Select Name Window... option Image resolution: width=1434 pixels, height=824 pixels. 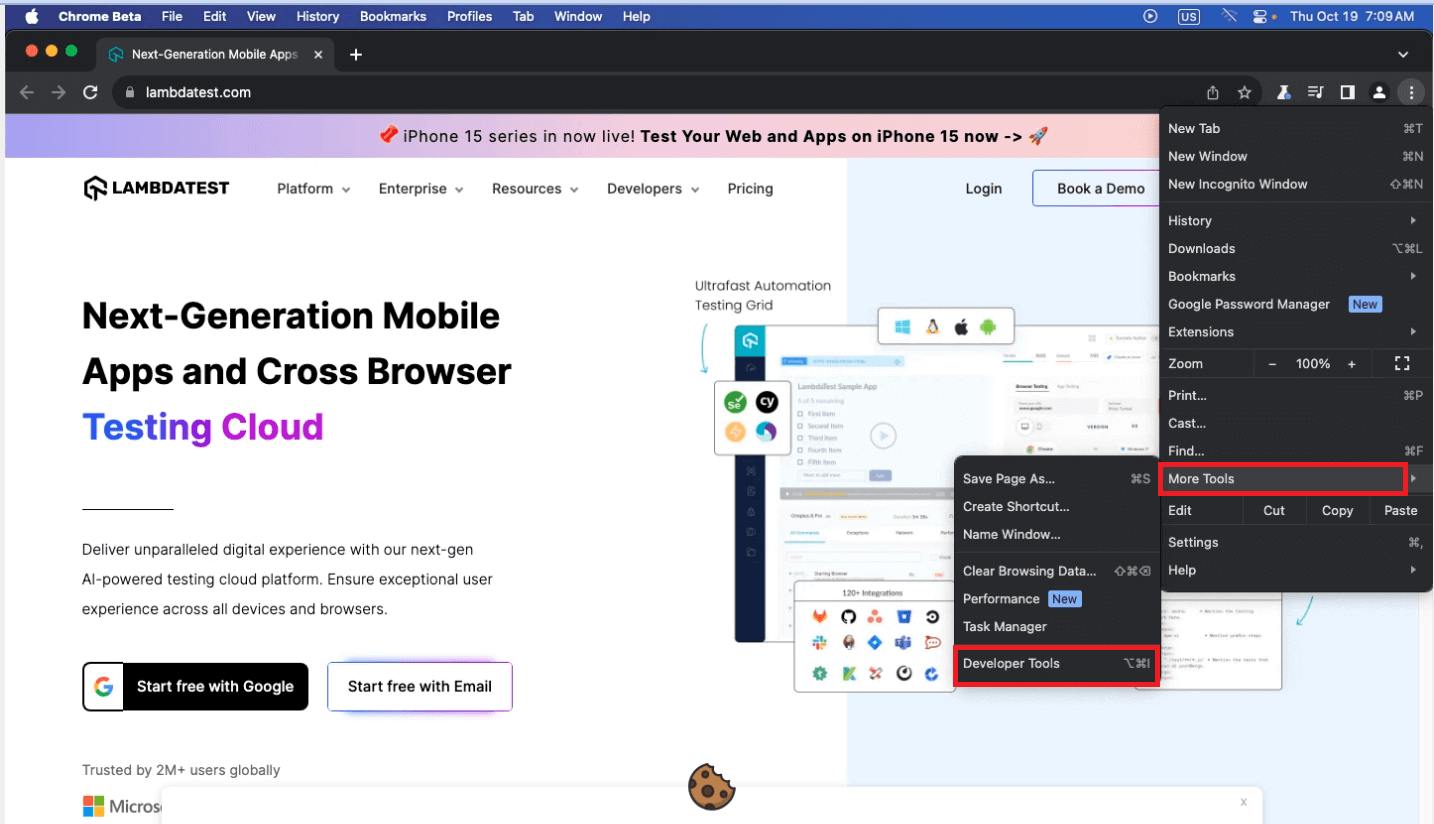pyautogui.click(x=1056, y=535)
